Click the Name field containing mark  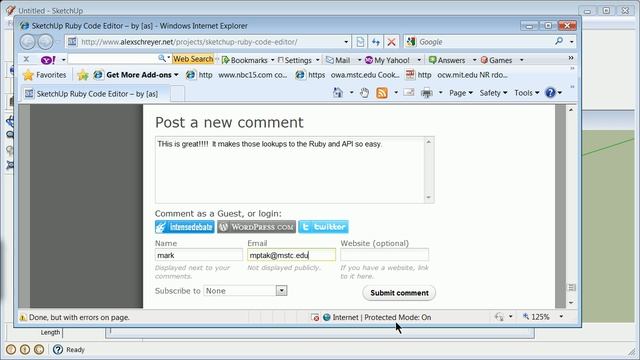[x=199, y=255]
